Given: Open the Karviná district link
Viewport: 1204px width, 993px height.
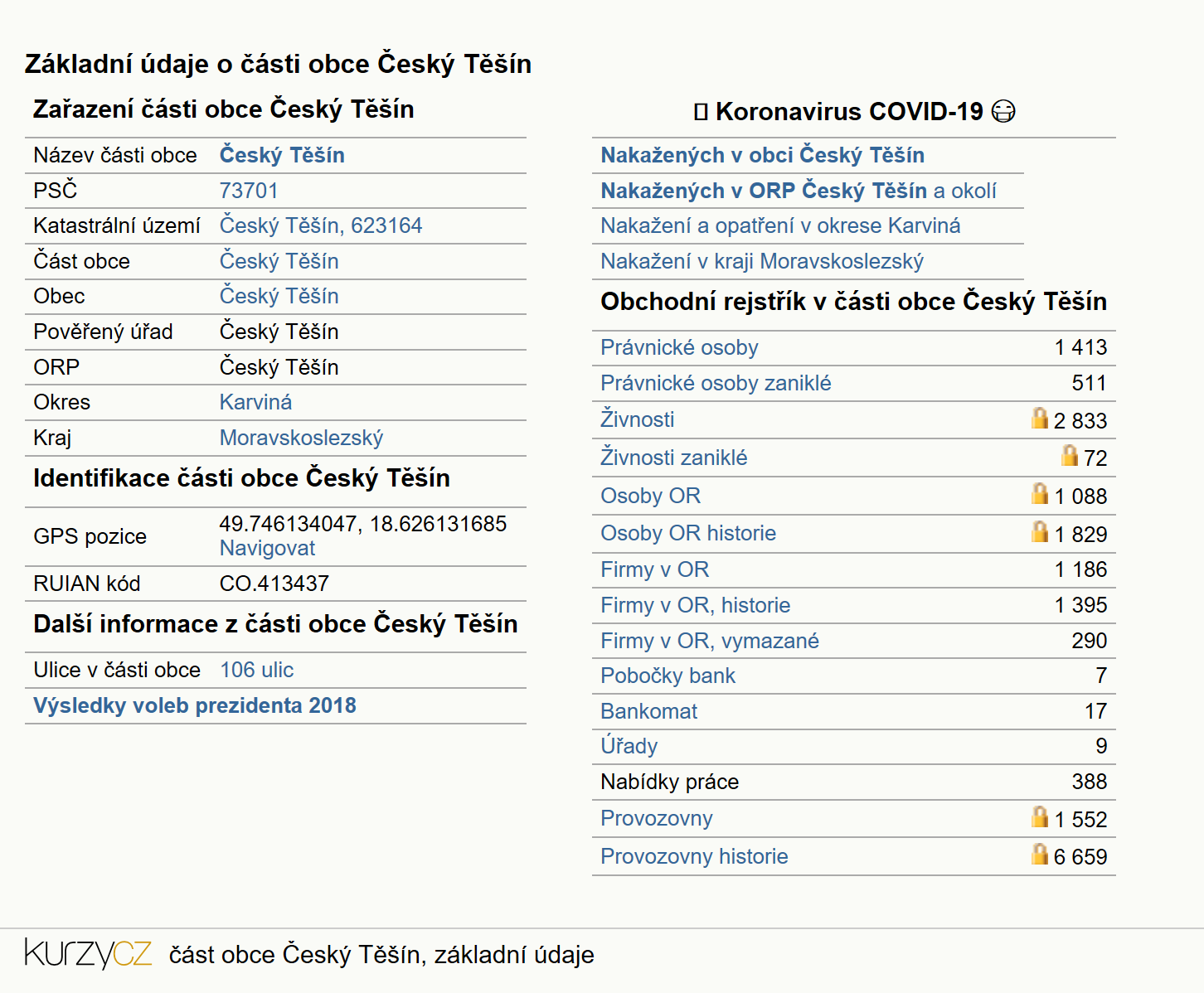Looking at the screenshot, I should click(x=255, y=402).
